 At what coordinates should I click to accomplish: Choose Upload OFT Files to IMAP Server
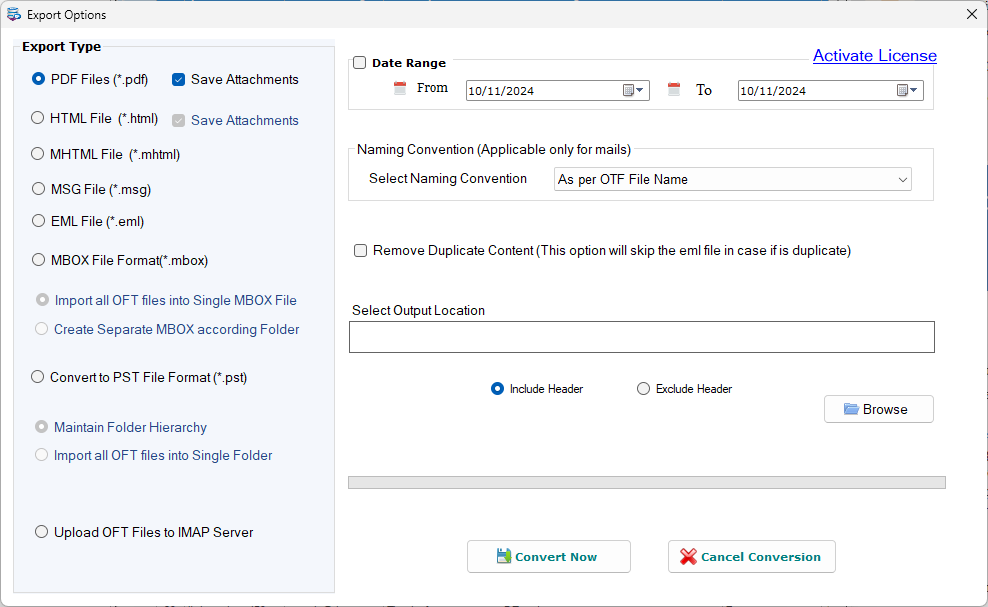pos(42,532)
